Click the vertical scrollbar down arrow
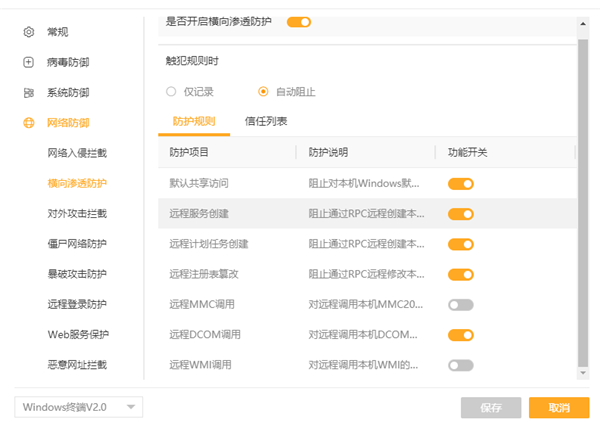Screen dimensions: 600x422 point(584,373)
